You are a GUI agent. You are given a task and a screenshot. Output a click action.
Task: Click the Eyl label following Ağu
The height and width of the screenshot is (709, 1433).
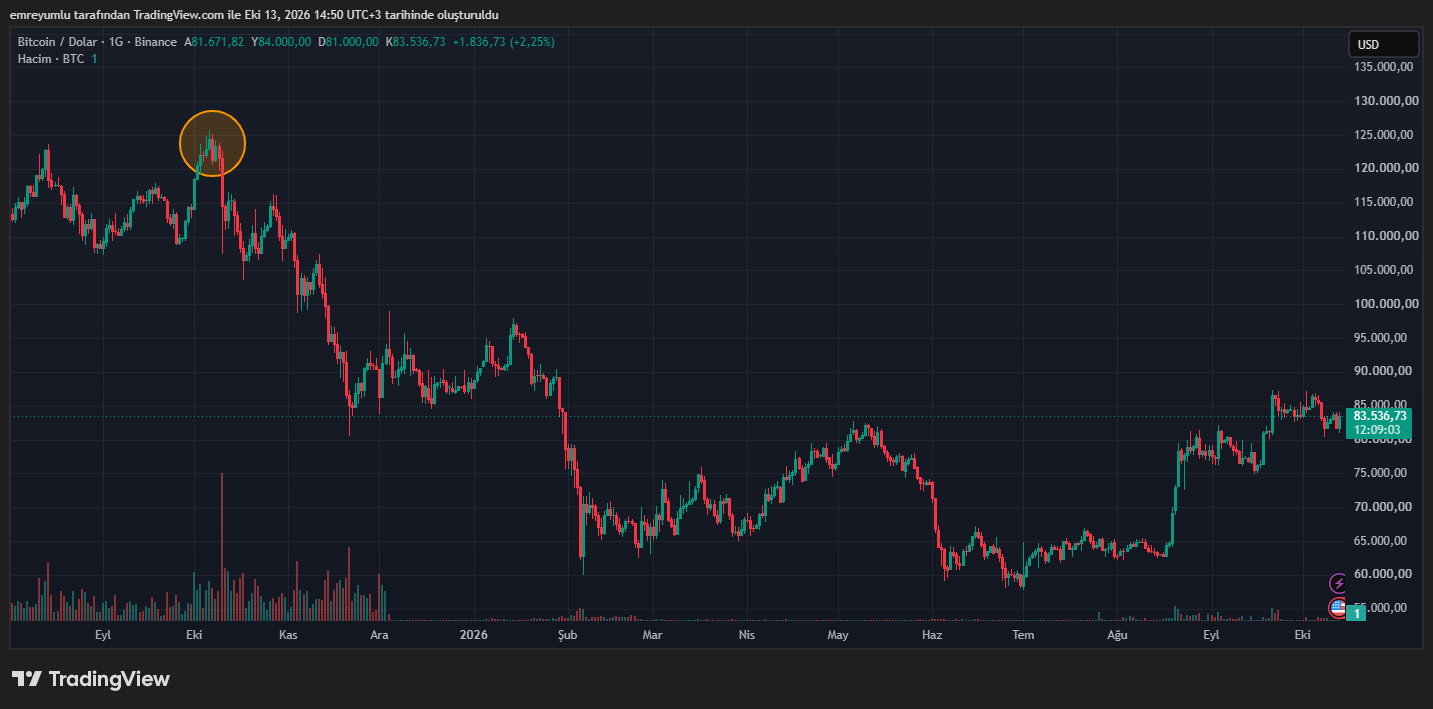pyautogui.click(x=1211, y=635)
